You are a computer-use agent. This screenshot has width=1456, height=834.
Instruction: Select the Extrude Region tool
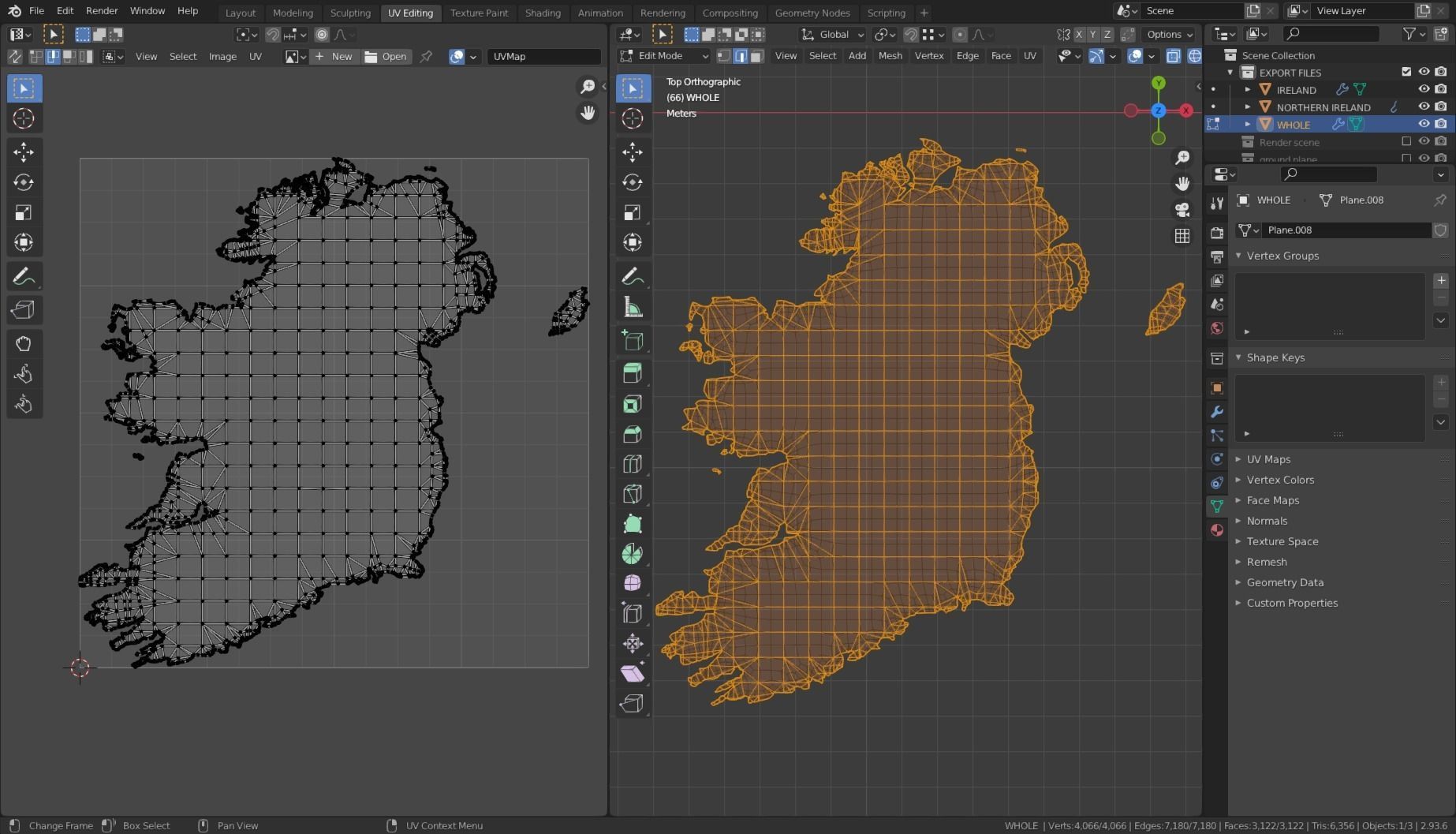tap(633, 373)
